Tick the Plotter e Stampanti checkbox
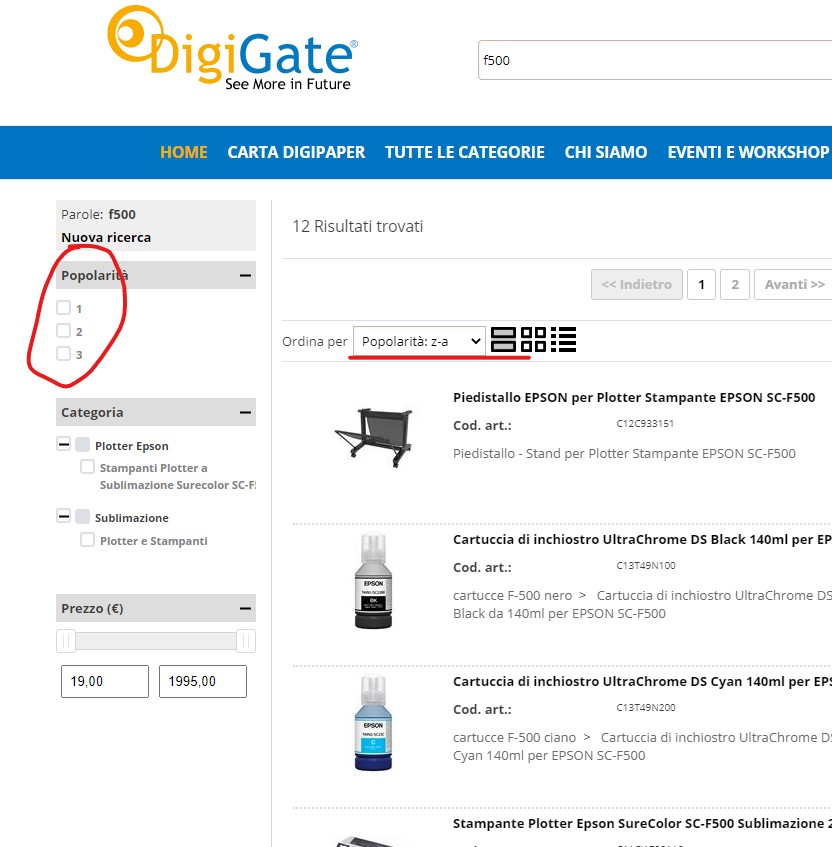Viewport: 832px width, 847px height. (x=87, y=540)
